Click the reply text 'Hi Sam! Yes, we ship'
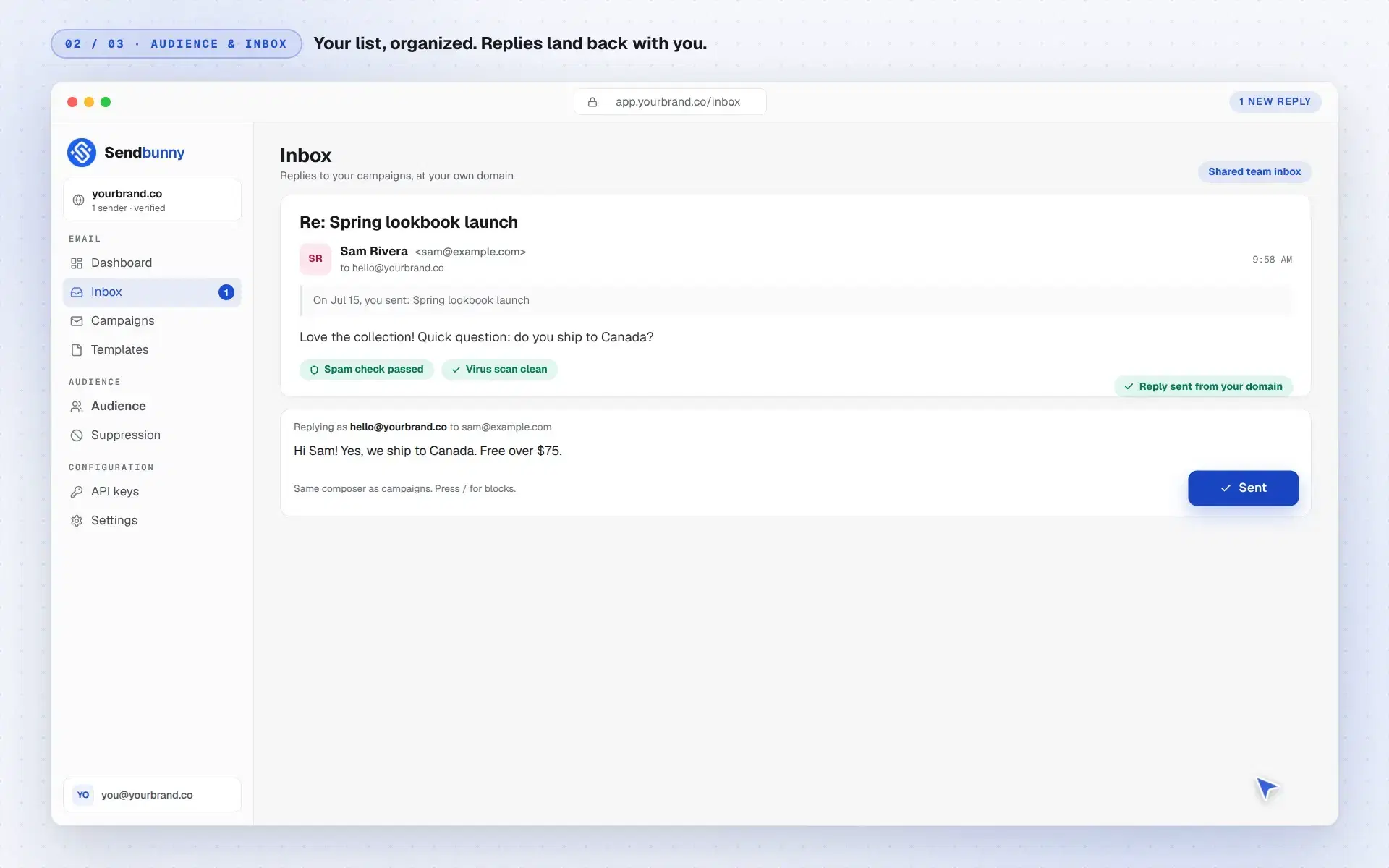 coord(428,451)
